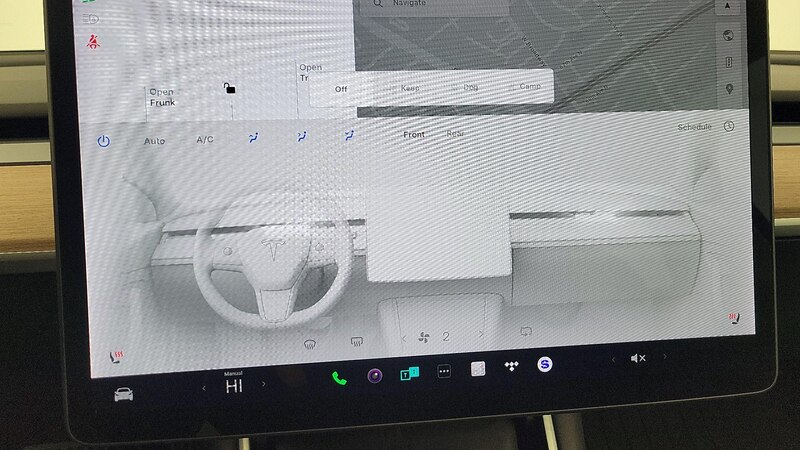Toggle the middle airflow vent icon

click(x=302, y=136)
